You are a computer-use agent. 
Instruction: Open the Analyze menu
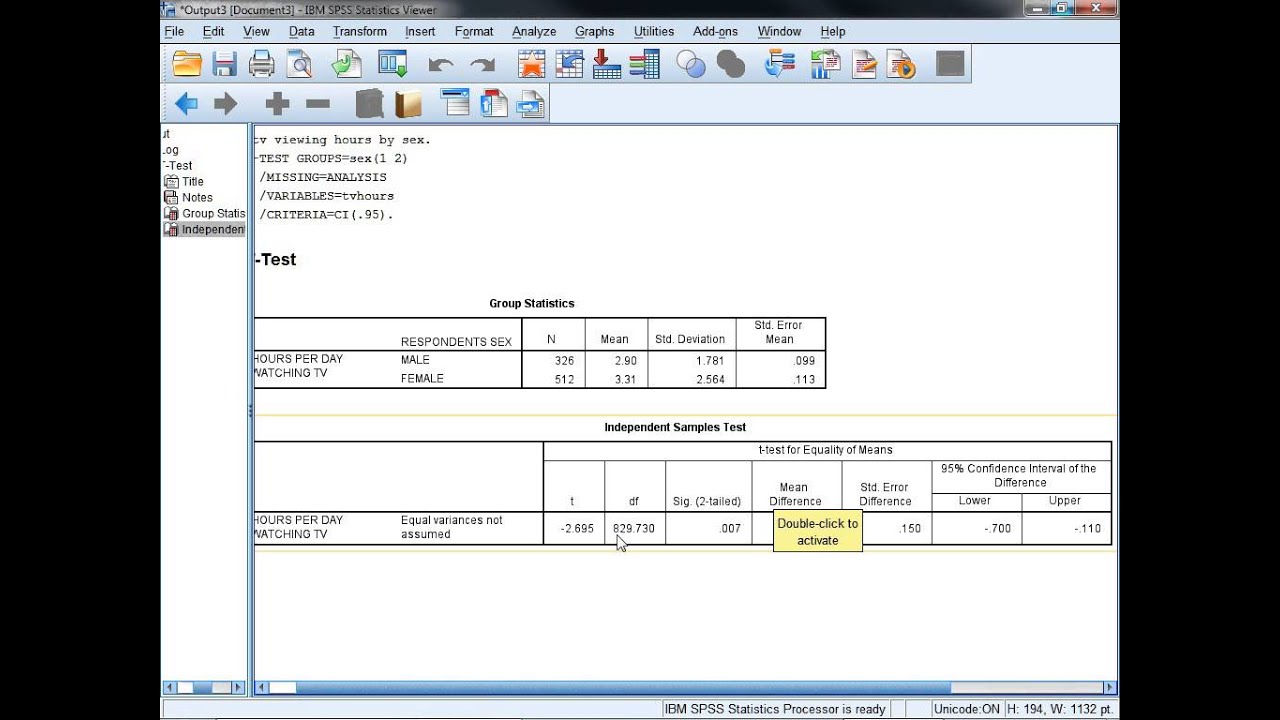[534, 31]
